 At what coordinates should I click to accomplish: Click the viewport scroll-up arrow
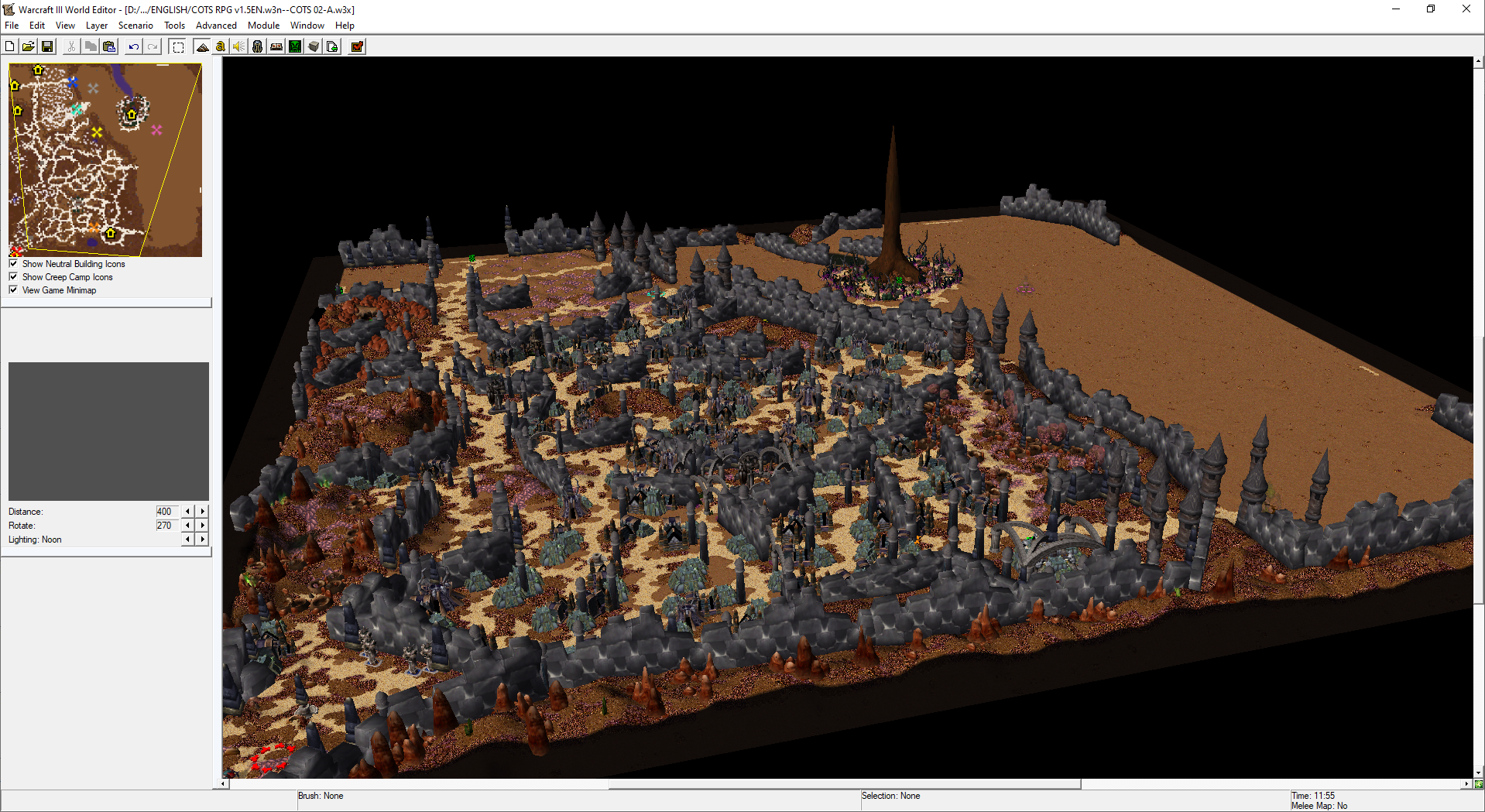(x=1479, y=61)
